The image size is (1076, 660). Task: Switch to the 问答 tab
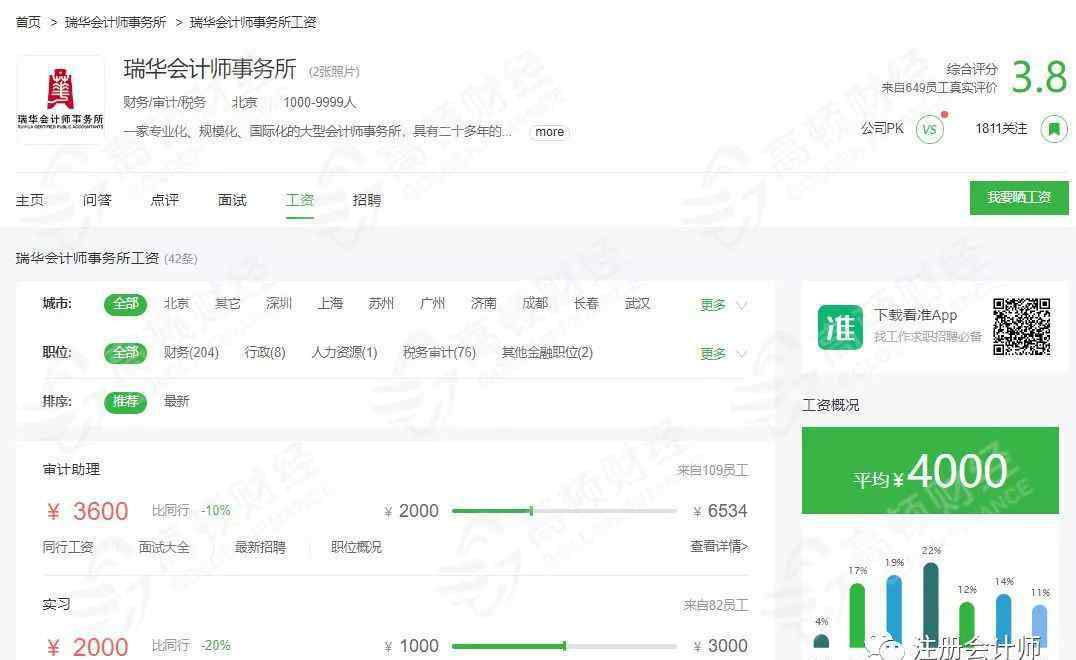click(x=97, y=200)
